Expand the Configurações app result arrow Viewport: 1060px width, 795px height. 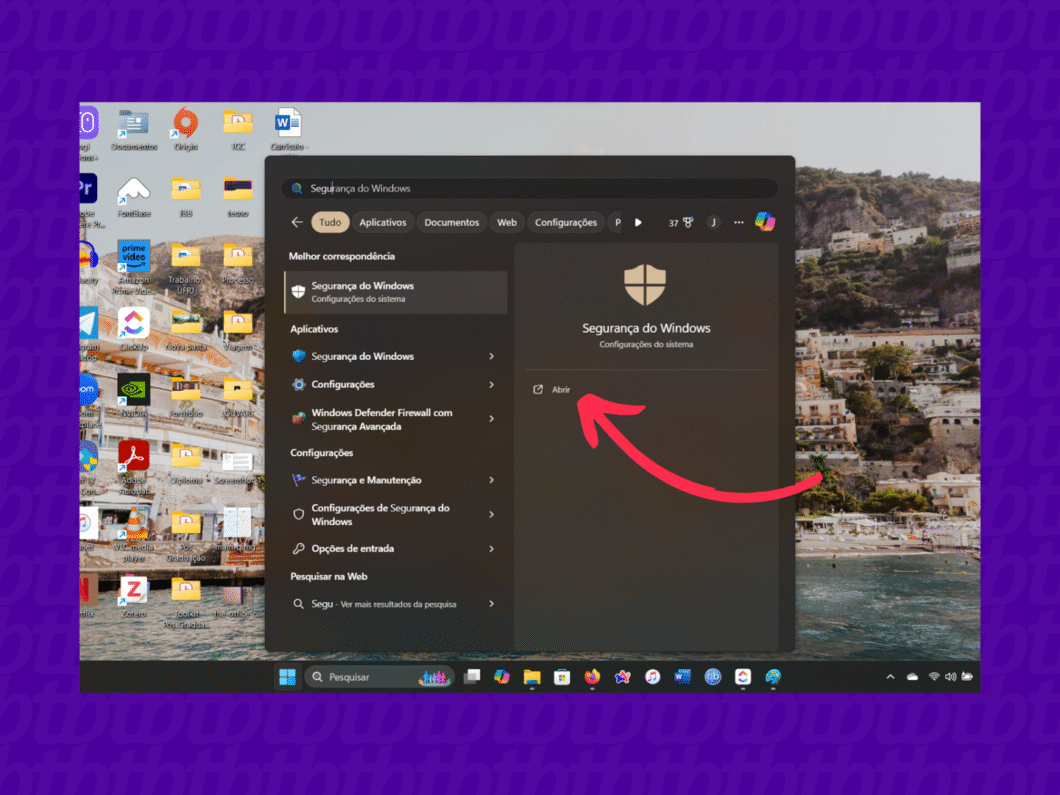[491, 385]
